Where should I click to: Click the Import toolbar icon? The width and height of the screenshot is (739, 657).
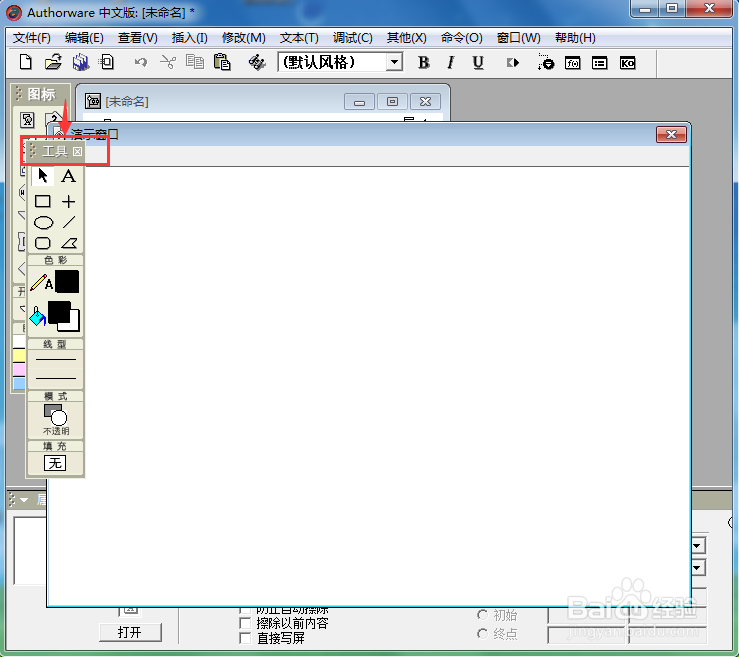point(107,62)
